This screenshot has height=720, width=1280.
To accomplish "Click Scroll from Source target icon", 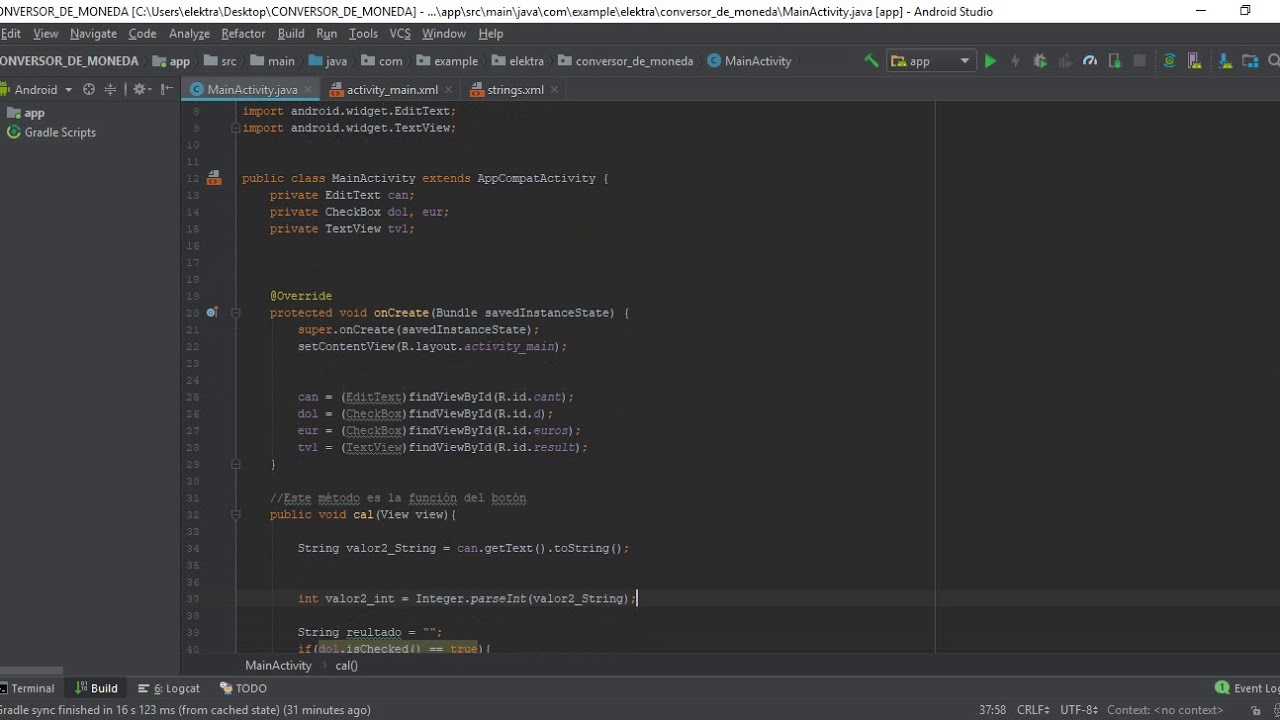I will pyautogui.click(x=89, y=89).
